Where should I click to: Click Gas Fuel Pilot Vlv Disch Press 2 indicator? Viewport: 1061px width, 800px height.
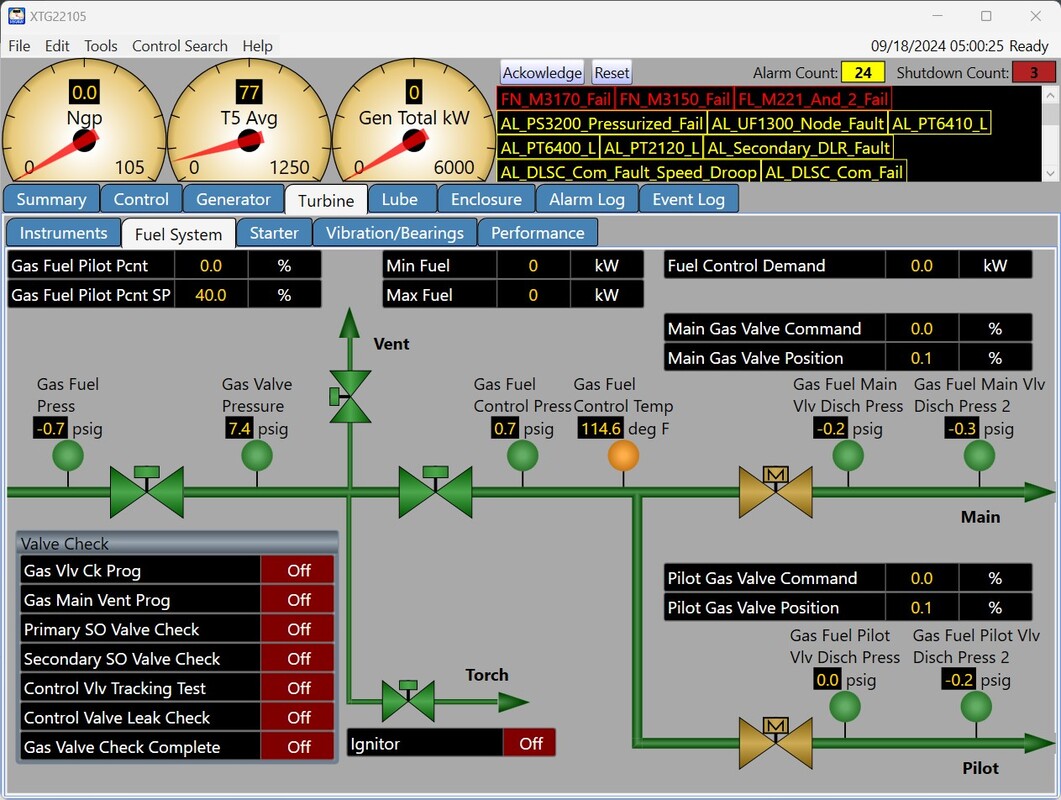(x=976, y=707)
